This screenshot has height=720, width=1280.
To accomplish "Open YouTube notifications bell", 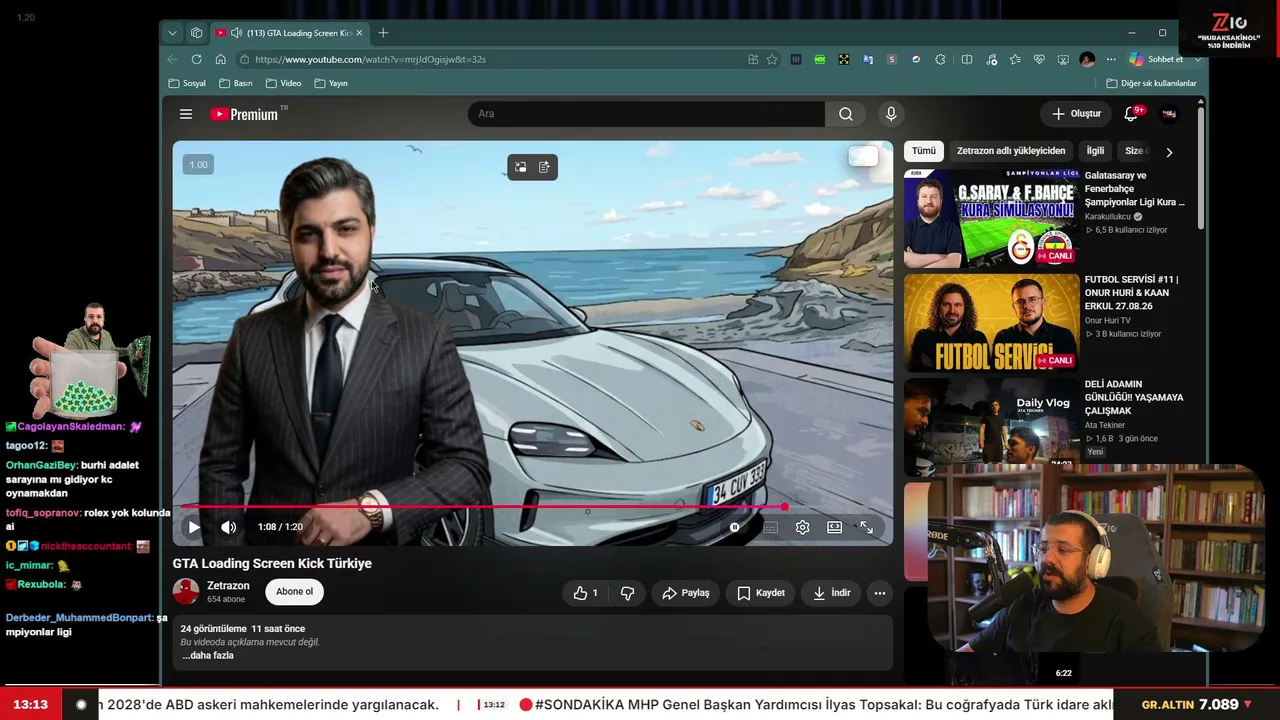I will point(1132,114).
